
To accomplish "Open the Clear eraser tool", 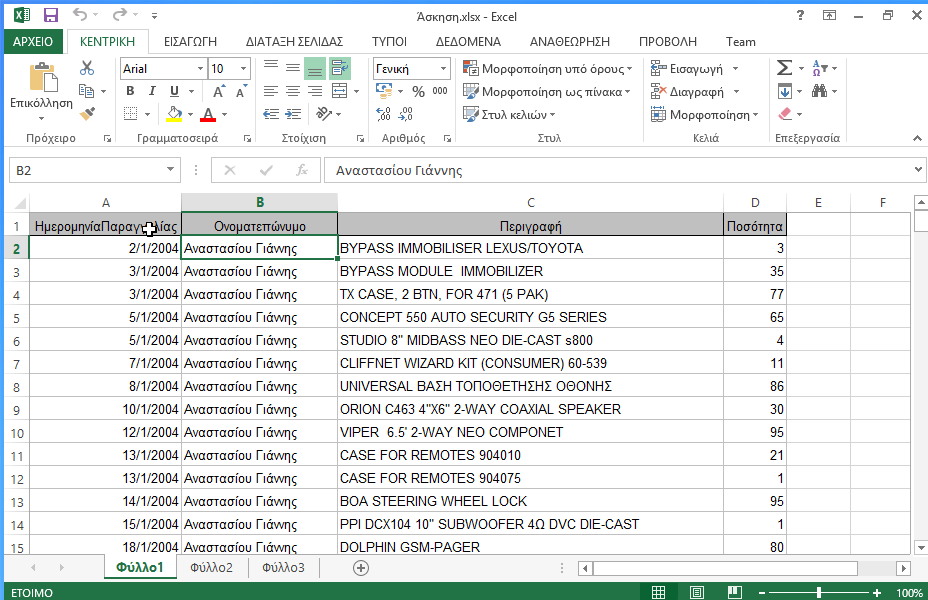I will coord(785,114).
